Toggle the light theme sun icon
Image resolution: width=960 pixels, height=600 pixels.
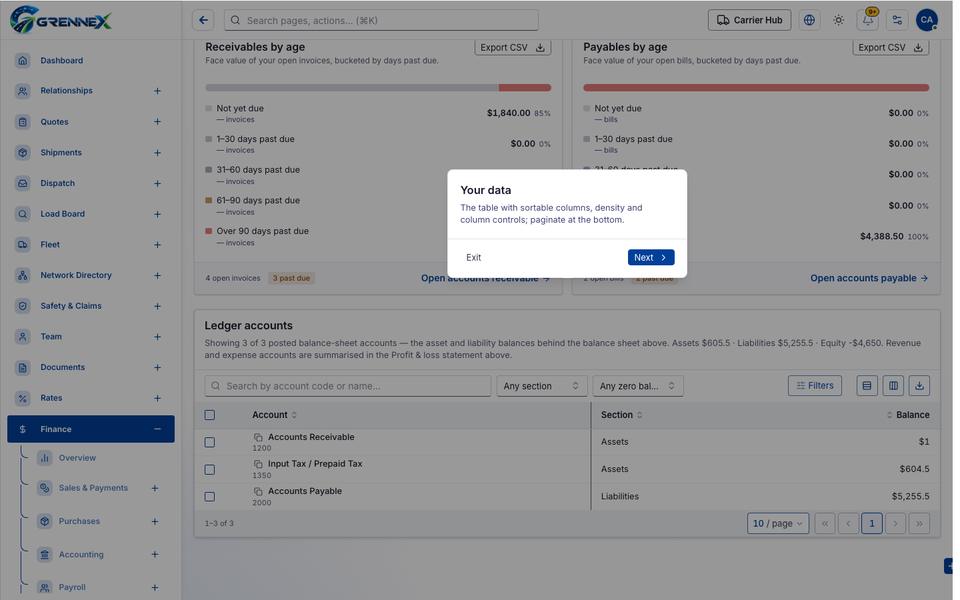[x=838, y=20]
